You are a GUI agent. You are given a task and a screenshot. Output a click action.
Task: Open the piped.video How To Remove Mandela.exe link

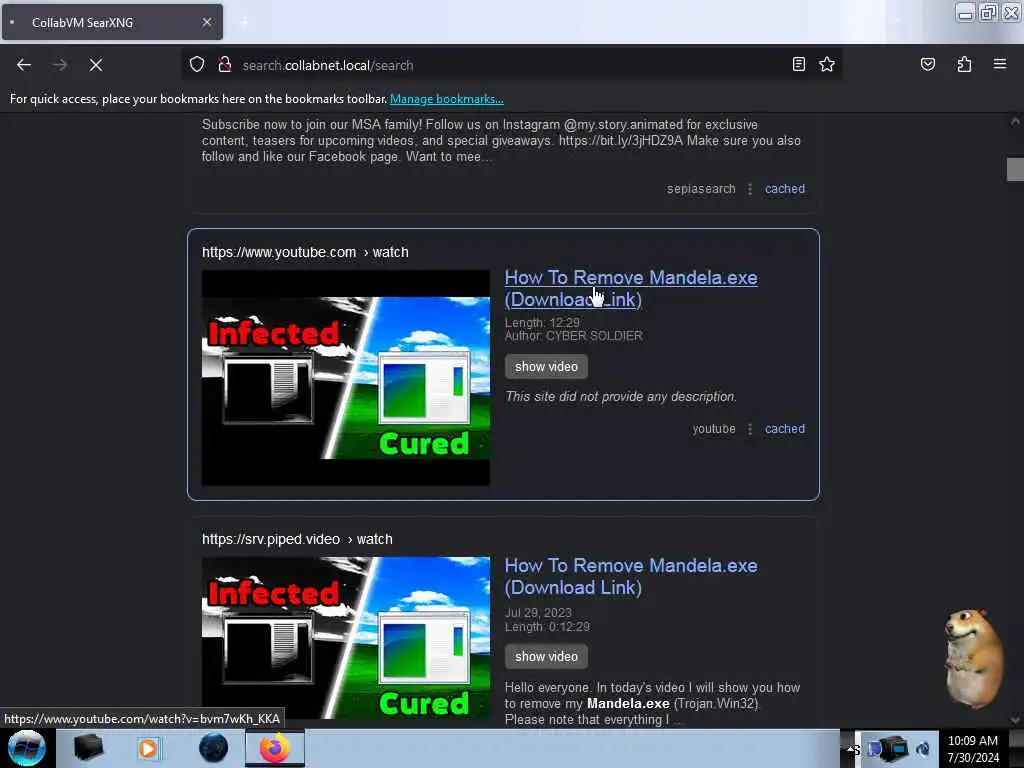tap(631, 576)
